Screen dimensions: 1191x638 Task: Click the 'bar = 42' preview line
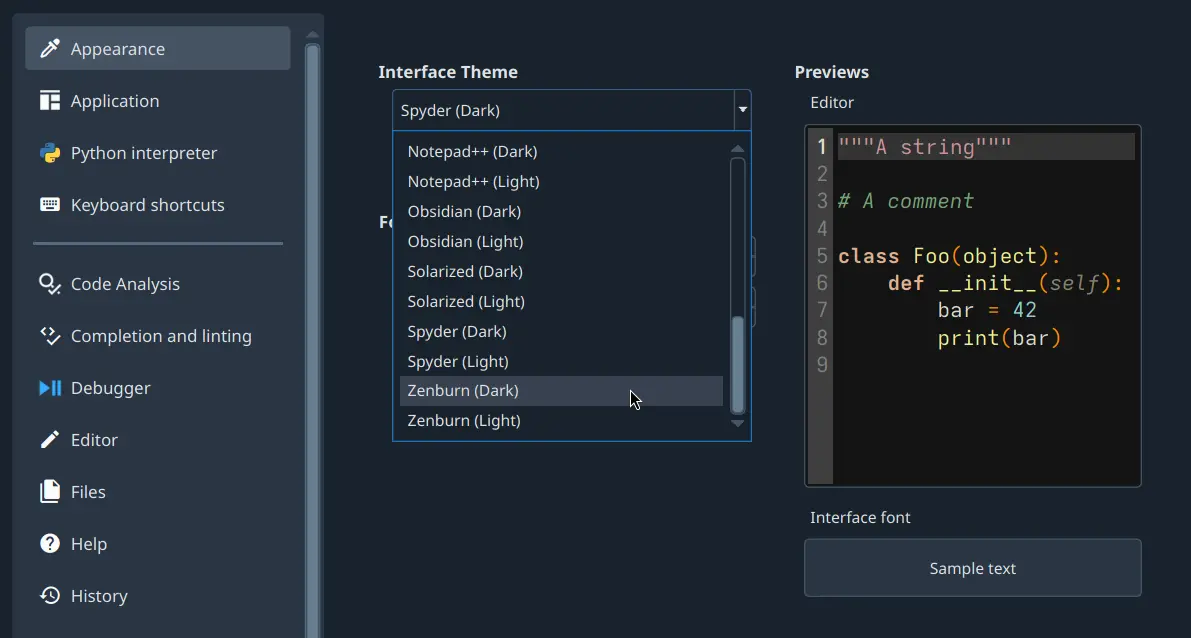[987, 311]
